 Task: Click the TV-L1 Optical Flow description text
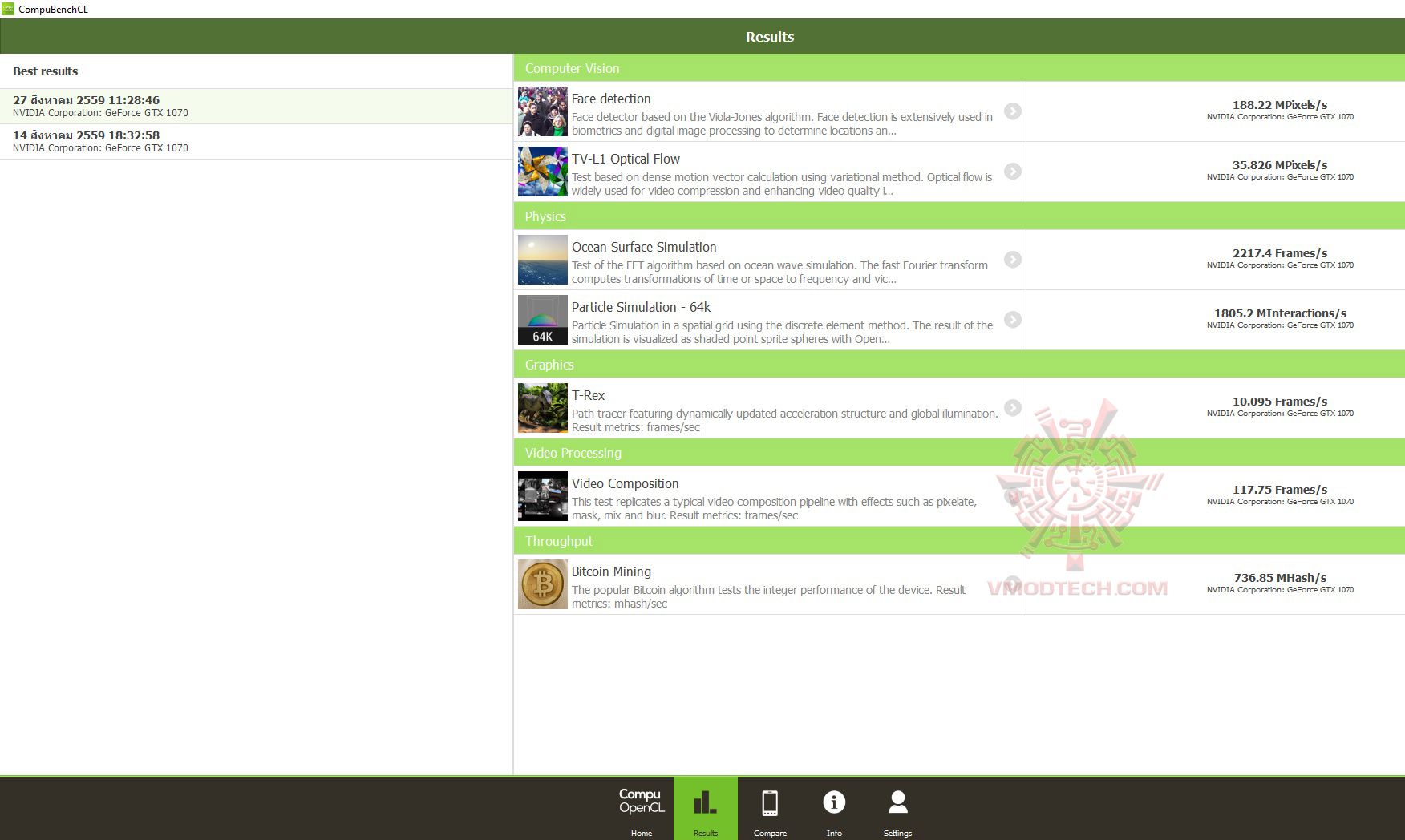(x=782, y=184)
